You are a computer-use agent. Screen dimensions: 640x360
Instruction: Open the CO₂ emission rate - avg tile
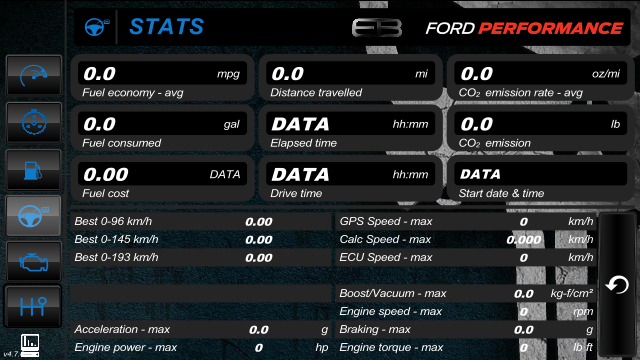pyautogui.click(x=540, y=78)
